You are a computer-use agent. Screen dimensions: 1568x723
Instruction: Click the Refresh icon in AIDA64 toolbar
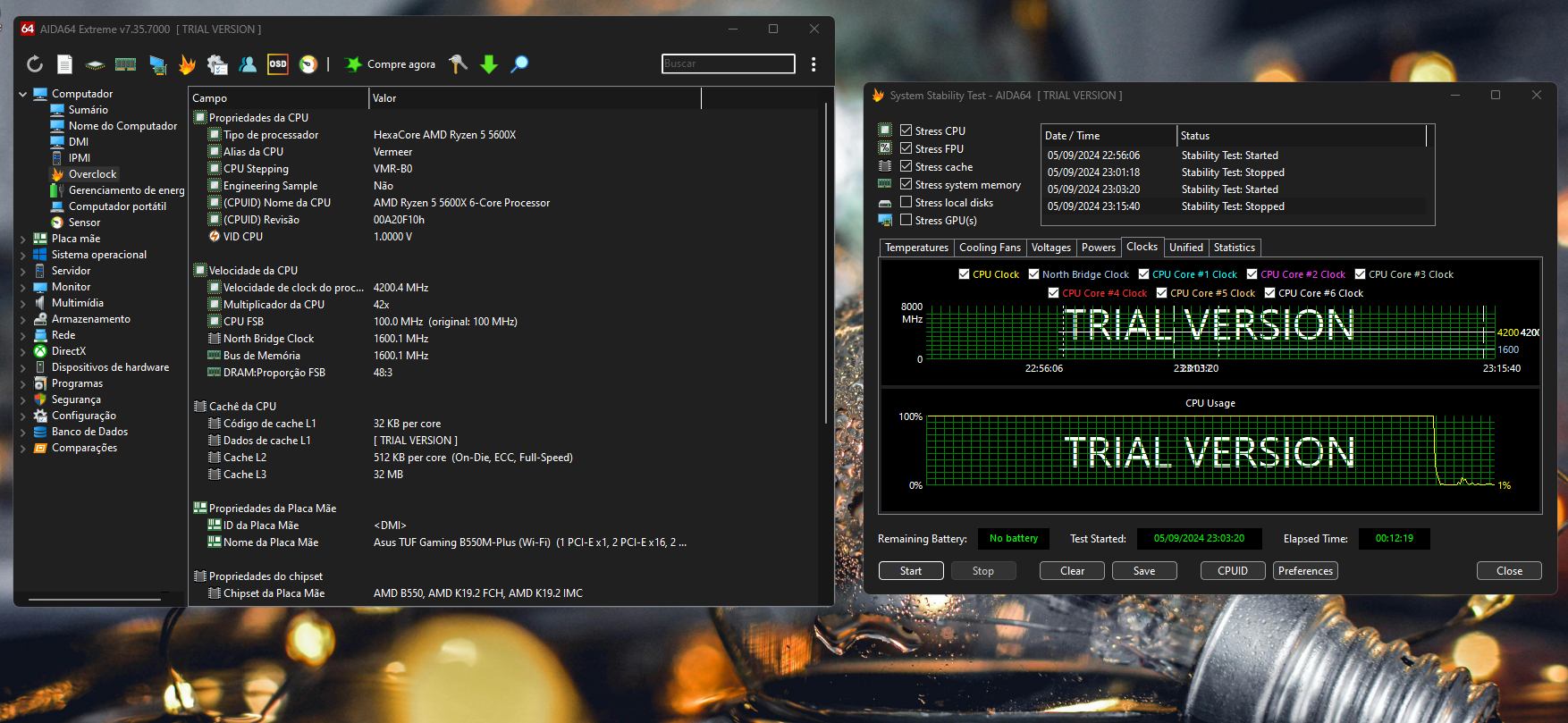point(35,64)
